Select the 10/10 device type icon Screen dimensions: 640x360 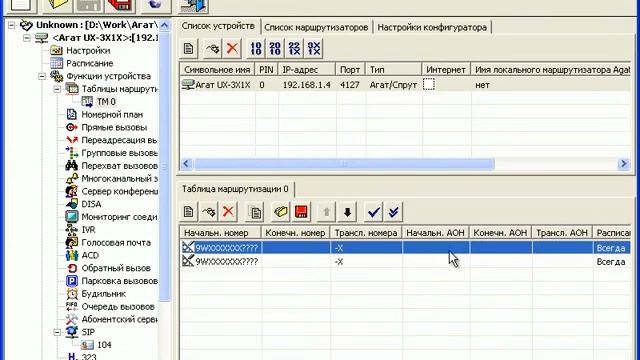pos(256,49)
